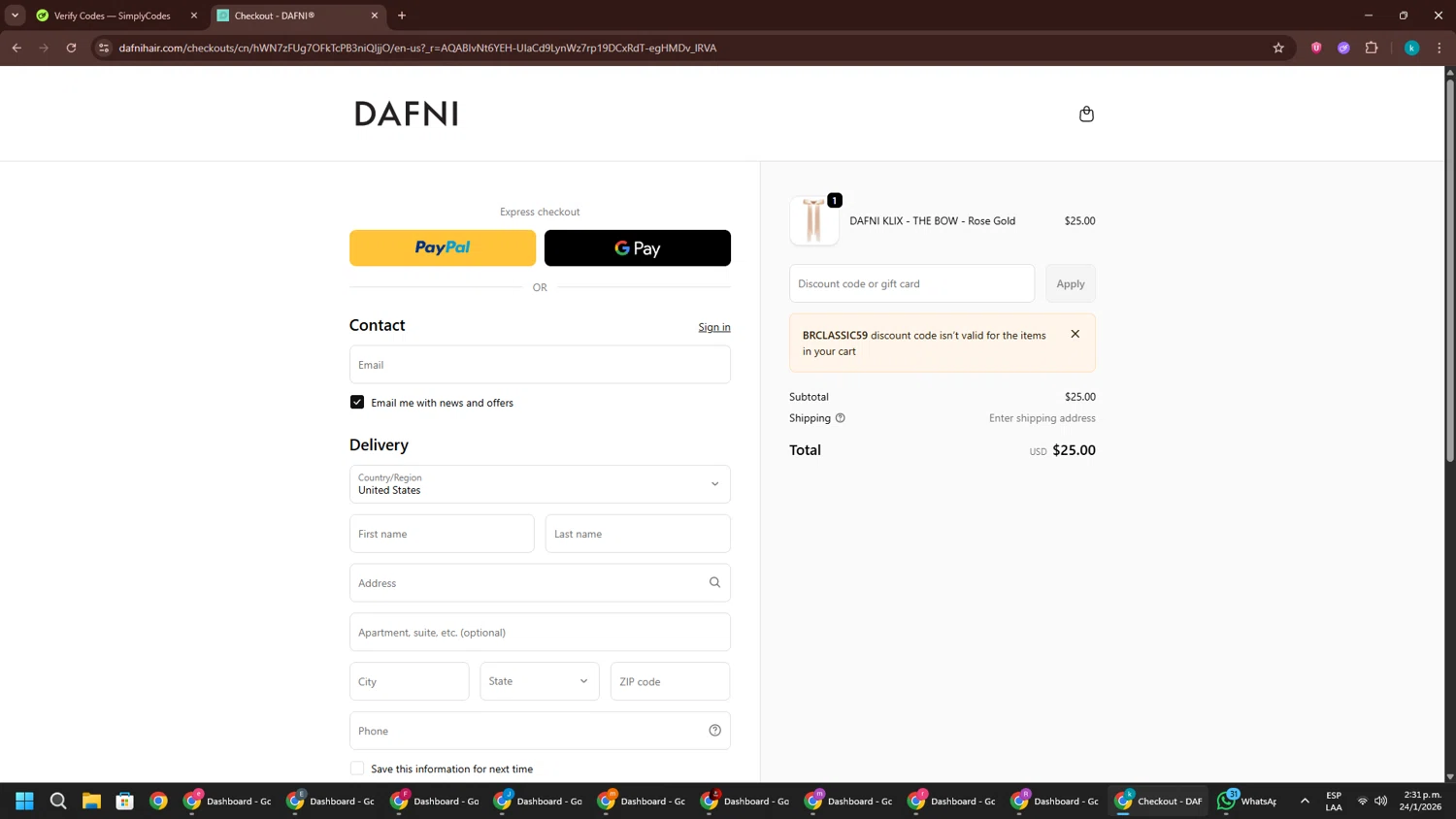Open the tab search dropdown arrow
The width and height of the screenshot is (1456, 819).
[15, 16]
